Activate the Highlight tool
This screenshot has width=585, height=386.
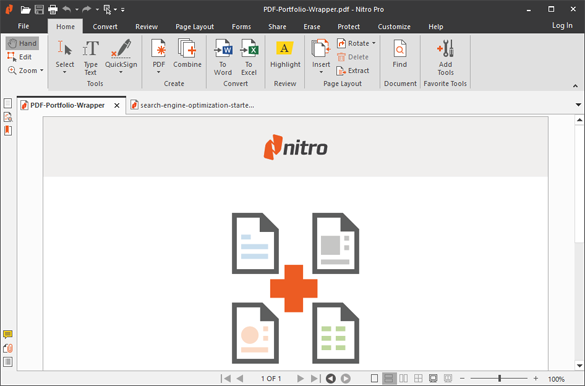(x=285, y=53)
